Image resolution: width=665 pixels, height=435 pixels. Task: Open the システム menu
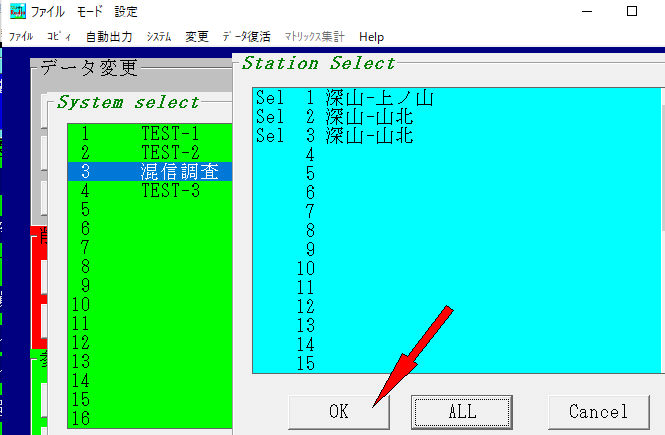coord(158,37)
